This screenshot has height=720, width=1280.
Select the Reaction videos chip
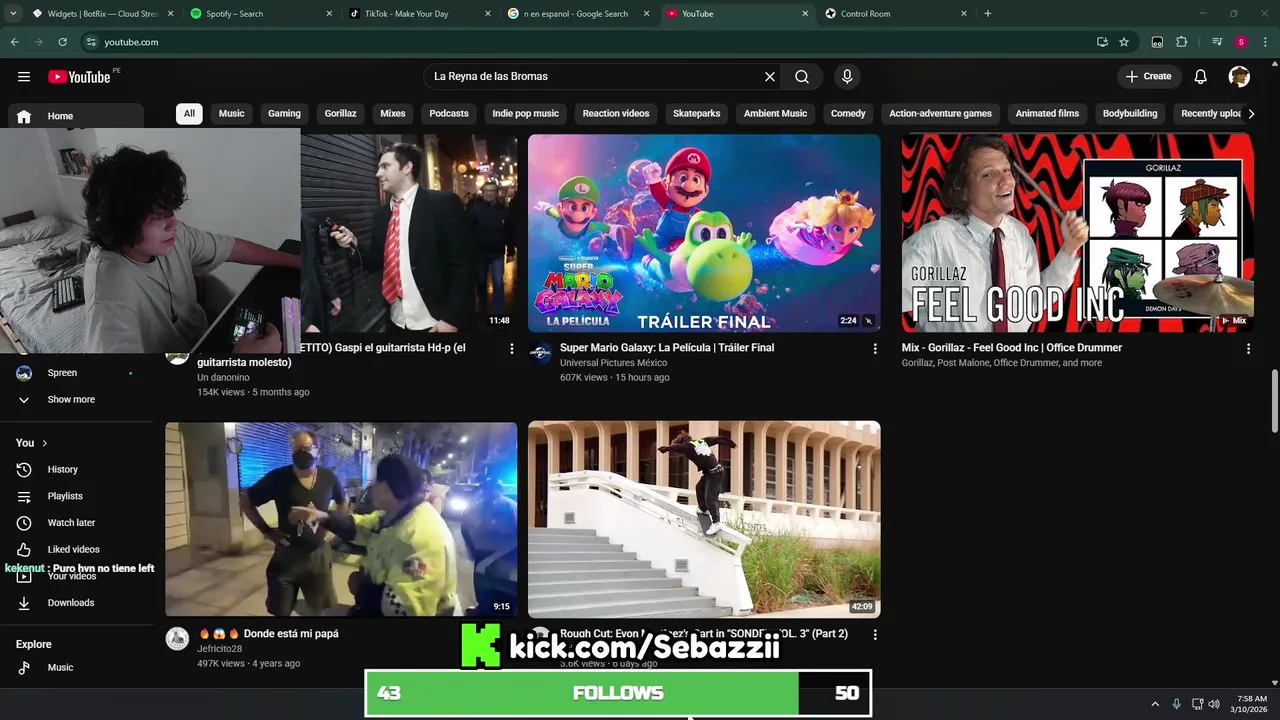(616, 113)
